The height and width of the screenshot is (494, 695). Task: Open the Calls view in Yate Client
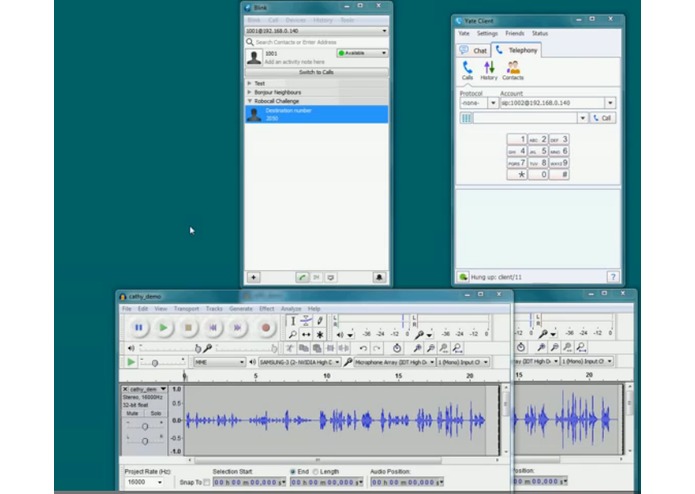point(467,70)
